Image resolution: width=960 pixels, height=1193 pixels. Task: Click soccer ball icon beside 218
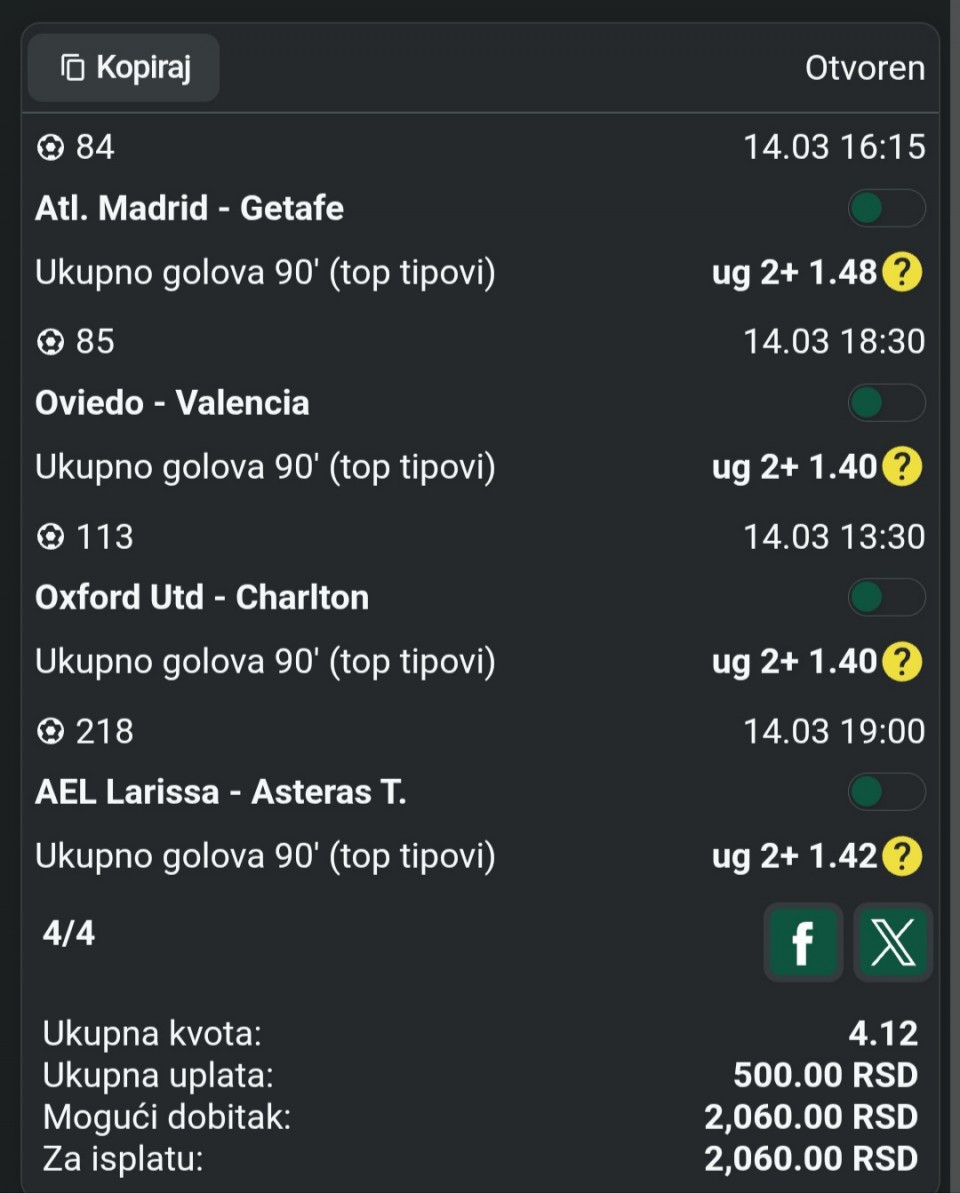[x=49, y=732]
